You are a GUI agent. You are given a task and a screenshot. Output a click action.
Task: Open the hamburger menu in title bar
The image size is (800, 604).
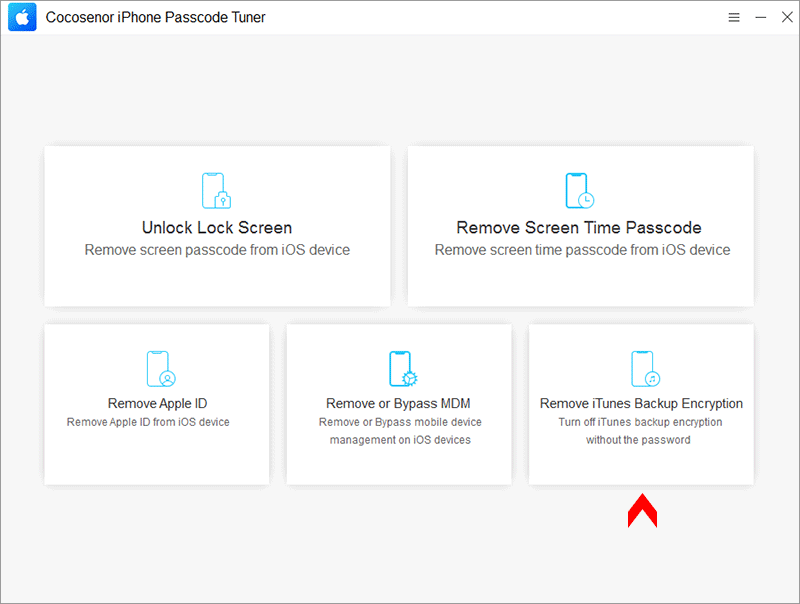coord(734,17)
